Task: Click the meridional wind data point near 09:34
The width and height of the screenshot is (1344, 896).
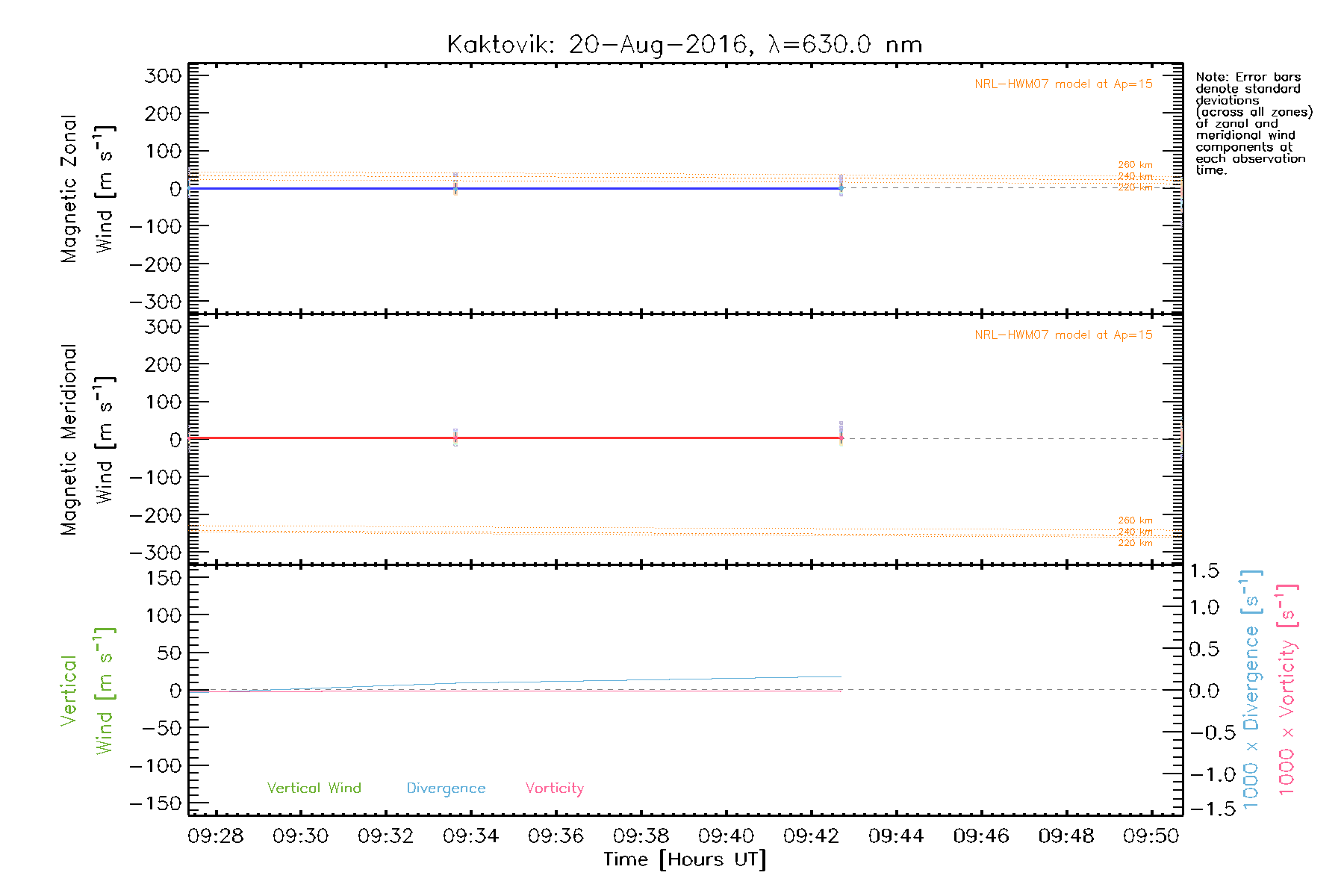Action: [455, 438]
